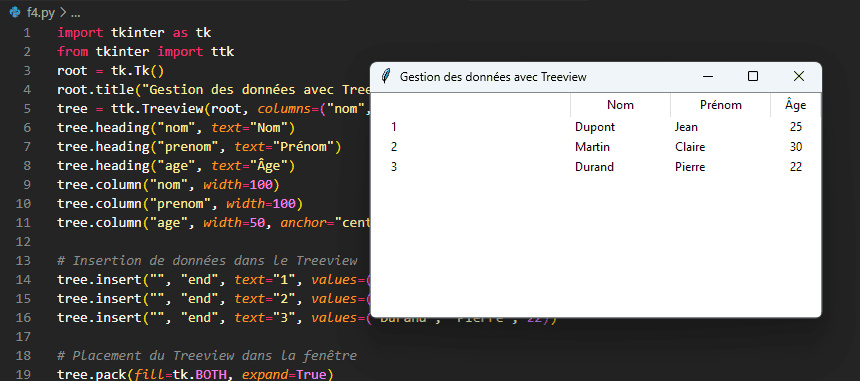Click the age value 25
Image resolution: width=860 pixels, height=381 pixels.
[796, 127]
